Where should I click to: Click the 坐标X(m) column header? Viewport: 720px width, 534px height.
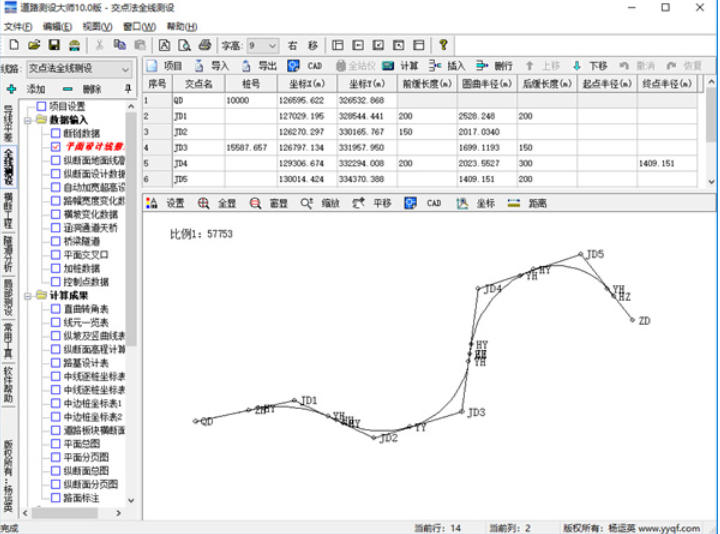click(307, 84)
